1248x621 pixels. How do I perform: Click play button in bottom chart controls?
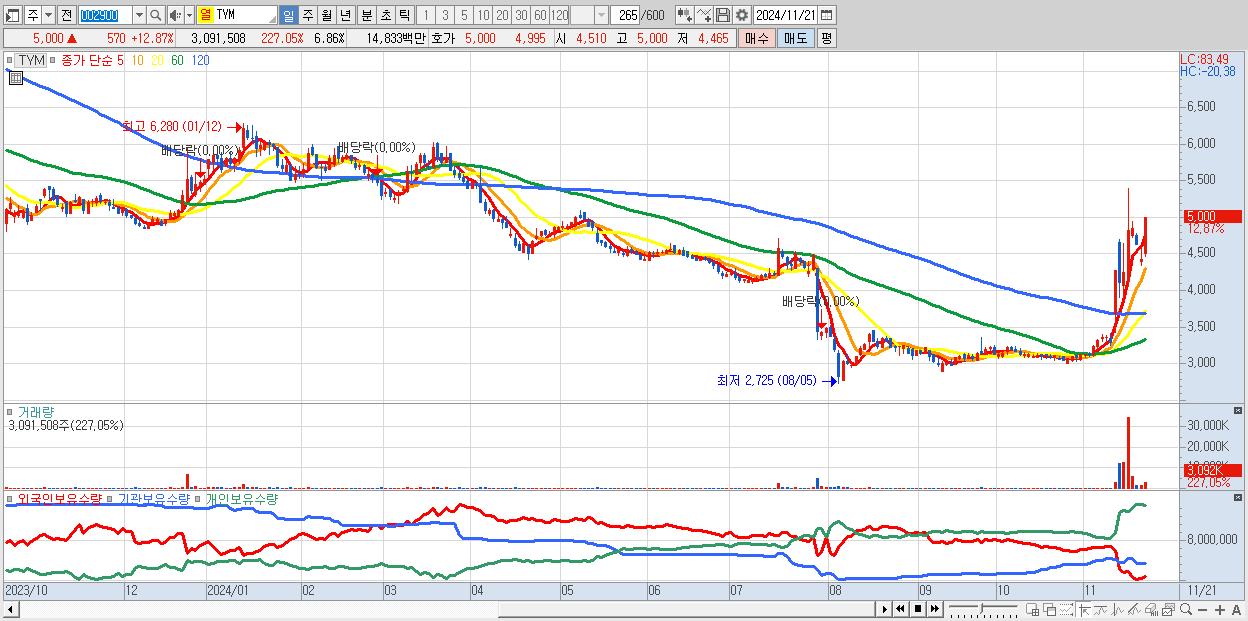tap(884, 609)
